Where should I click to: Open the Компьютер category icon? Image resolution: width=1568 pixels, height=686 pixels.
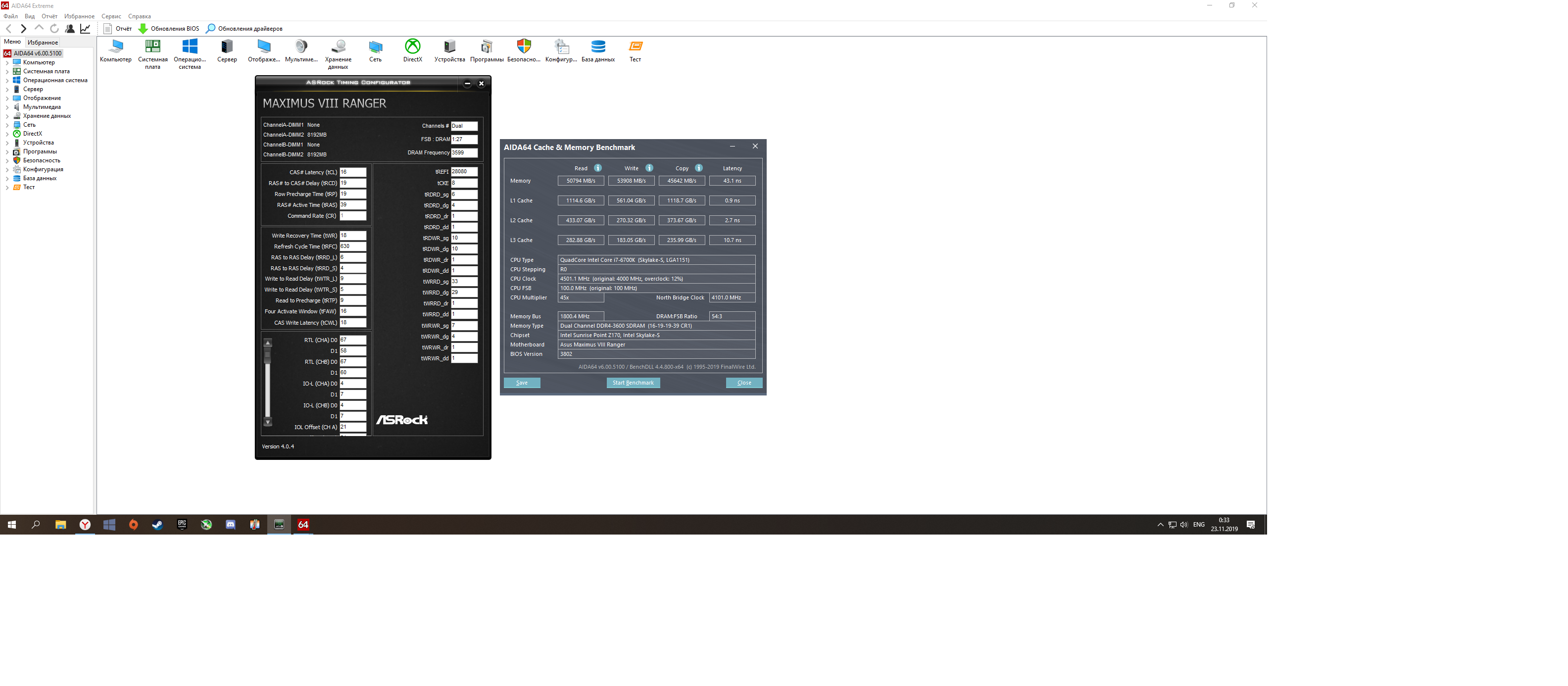click(116, 47)
